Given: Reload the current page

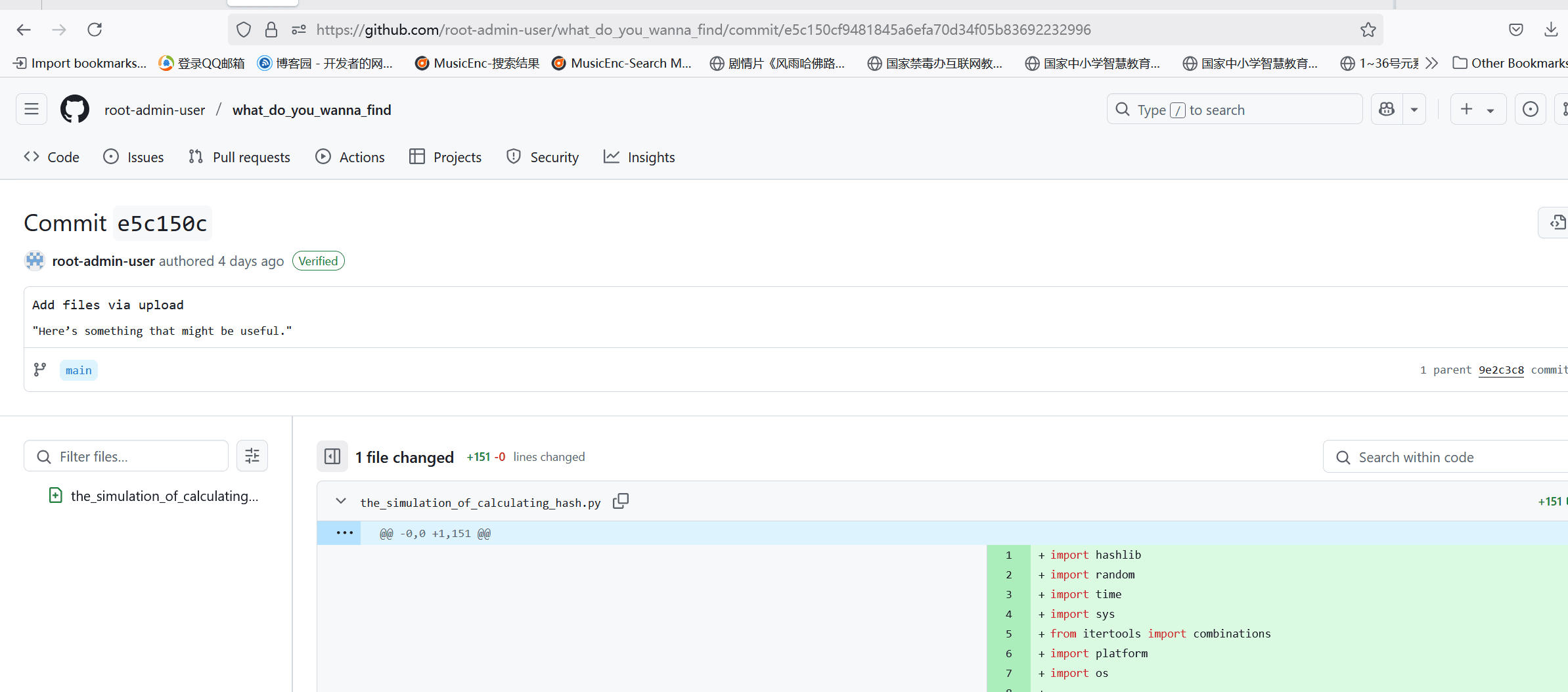Looking at the screenshot, I should point(95,30).
